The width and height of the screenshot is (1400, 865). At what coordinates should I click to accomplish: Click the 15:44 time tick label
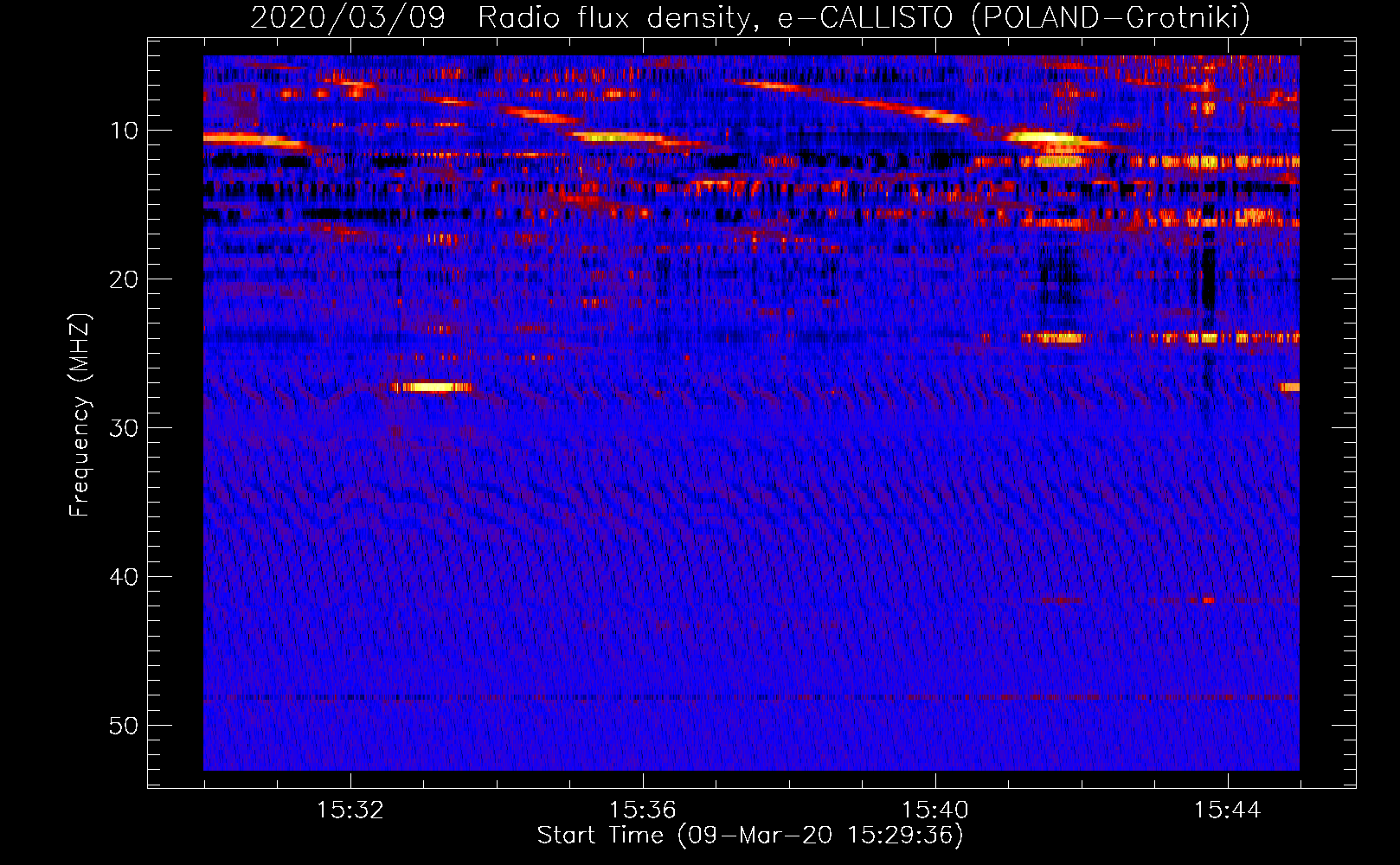pyautogui.click(x=1227, y=811)
